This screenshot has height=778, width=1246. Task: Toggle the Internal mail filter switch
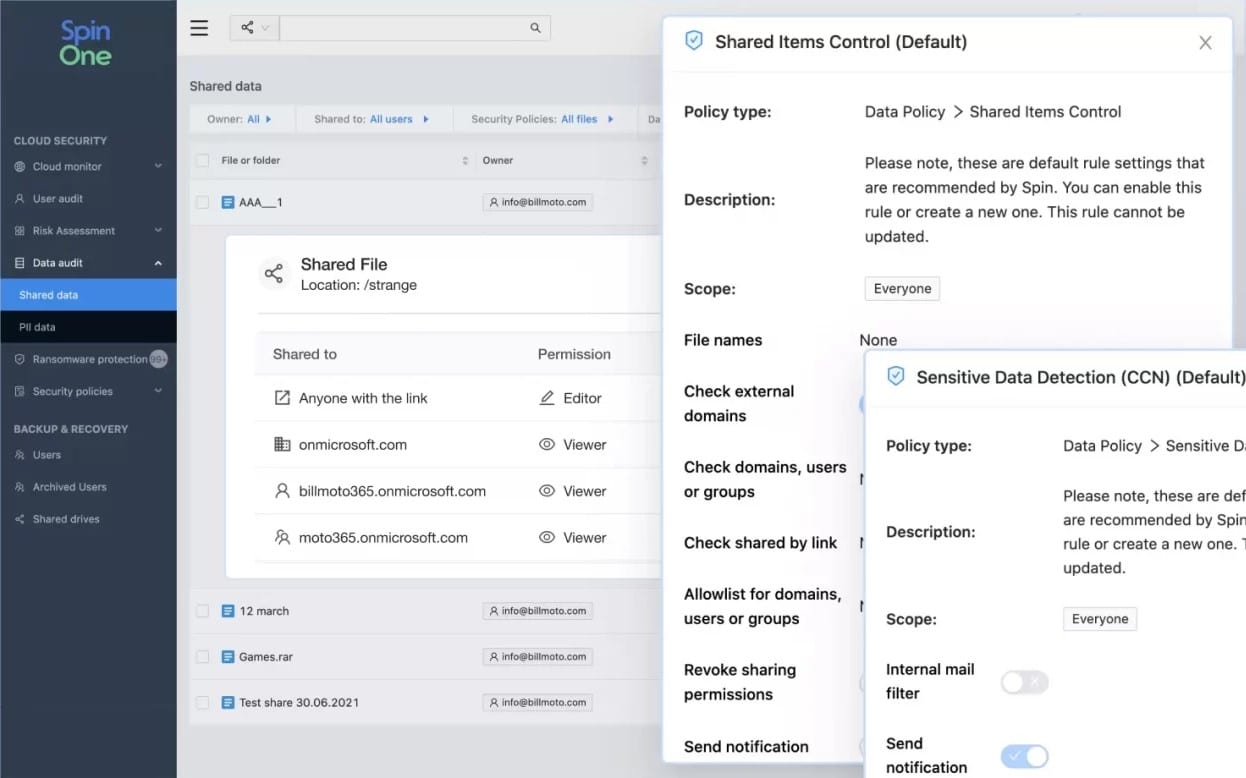(x=1024, y=682)
